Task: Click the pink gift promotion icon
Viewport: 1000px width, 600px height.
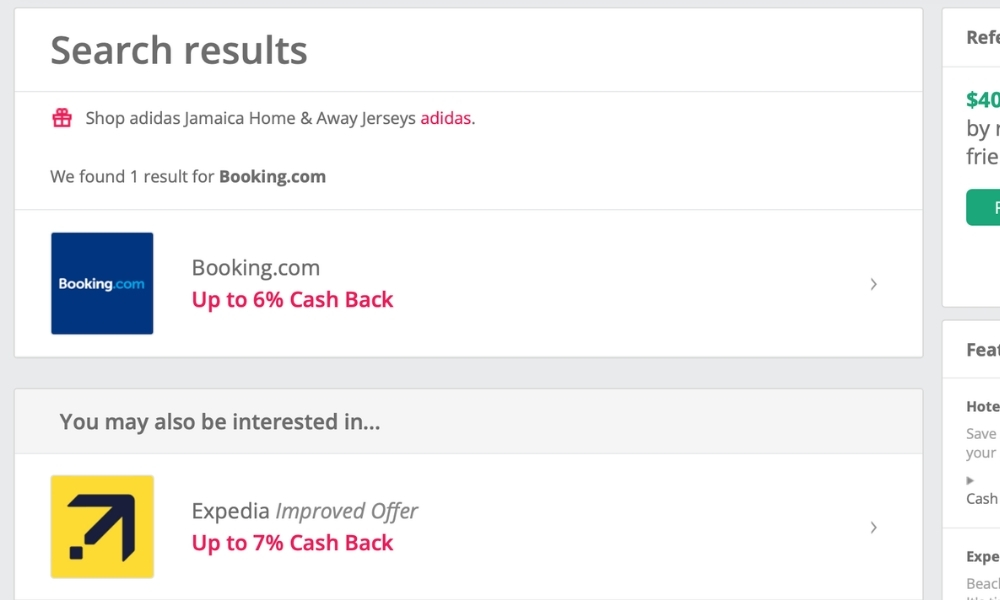Action: 61,117
